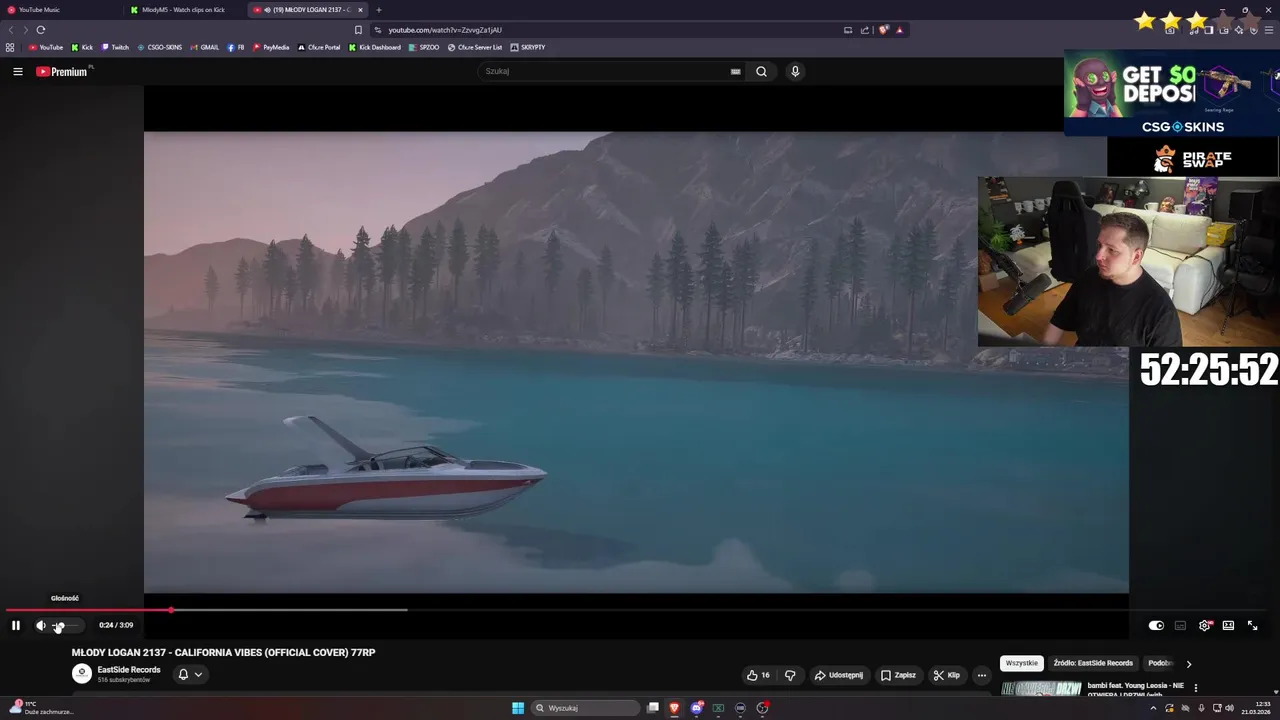This screenshot has height=720, width=1280.
Task: Expand filter chips with right chevron arrow
Action: coord(1188,663)
